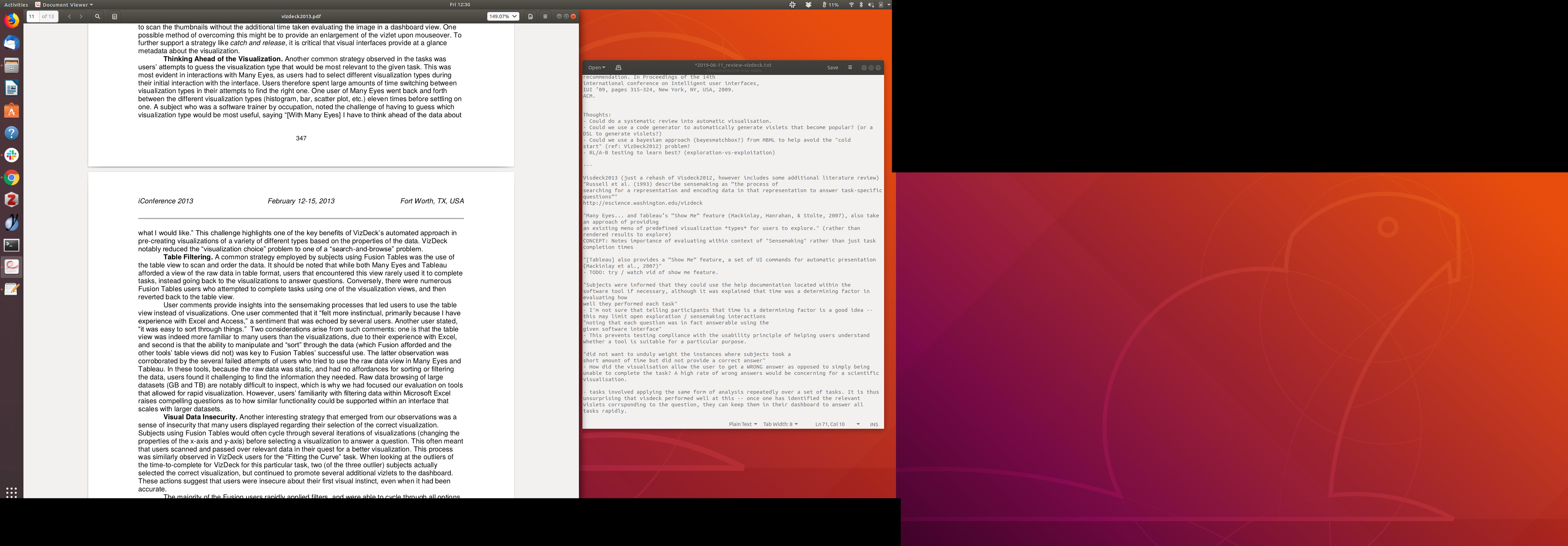Open the PDF search tool
The image size is (1568, 546).
[97, 16]
